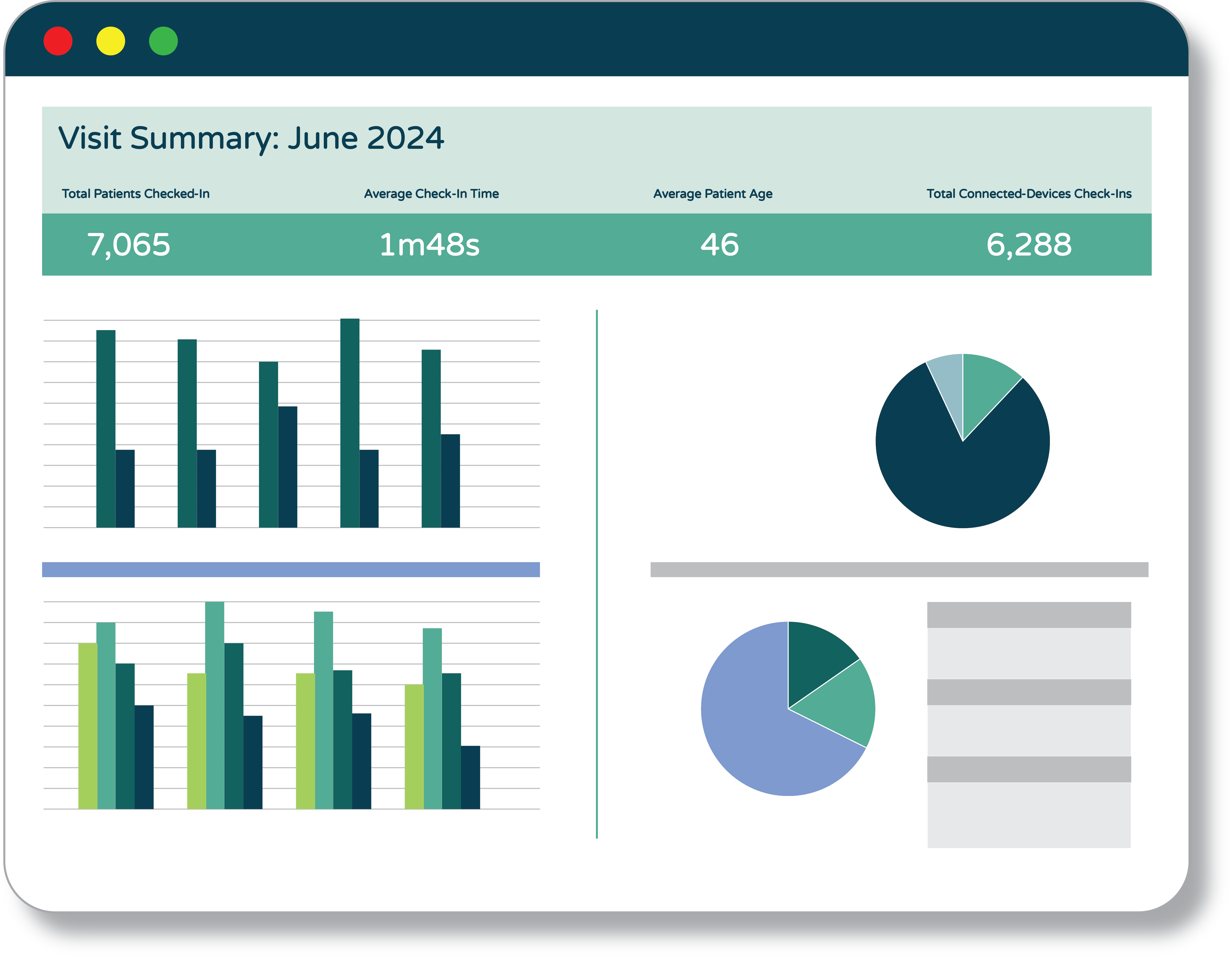Click the green maximize dot

click(163, 41)
